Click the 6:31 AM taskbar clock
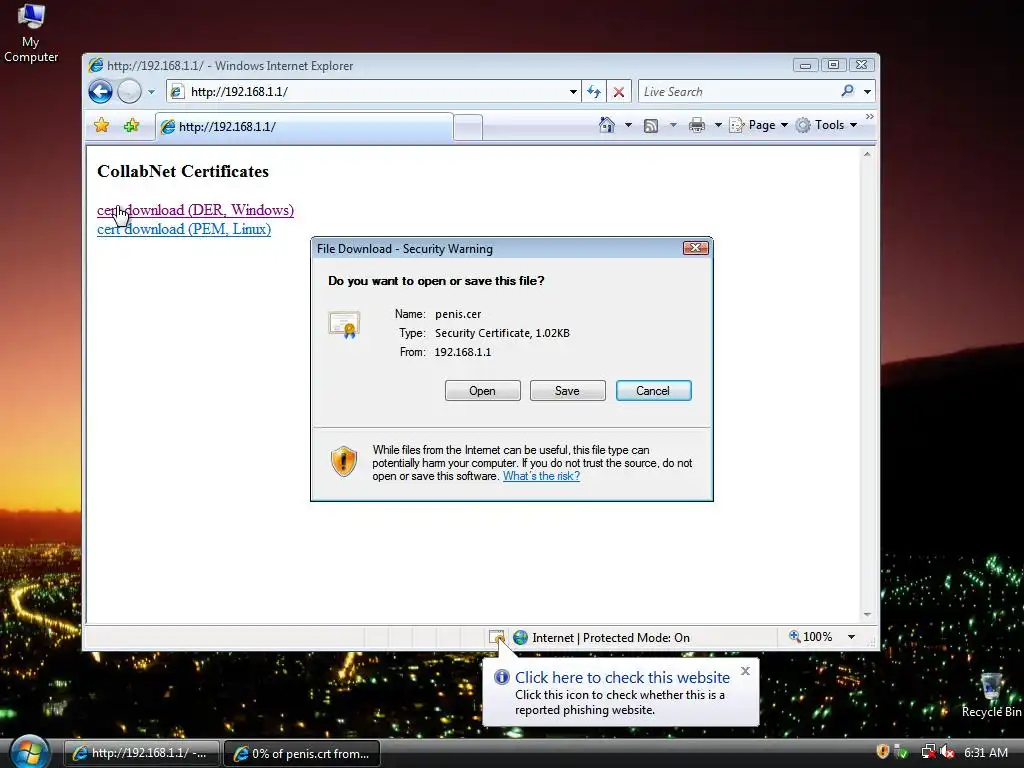This screenshot has height=768, width=1024. point(986,752)
